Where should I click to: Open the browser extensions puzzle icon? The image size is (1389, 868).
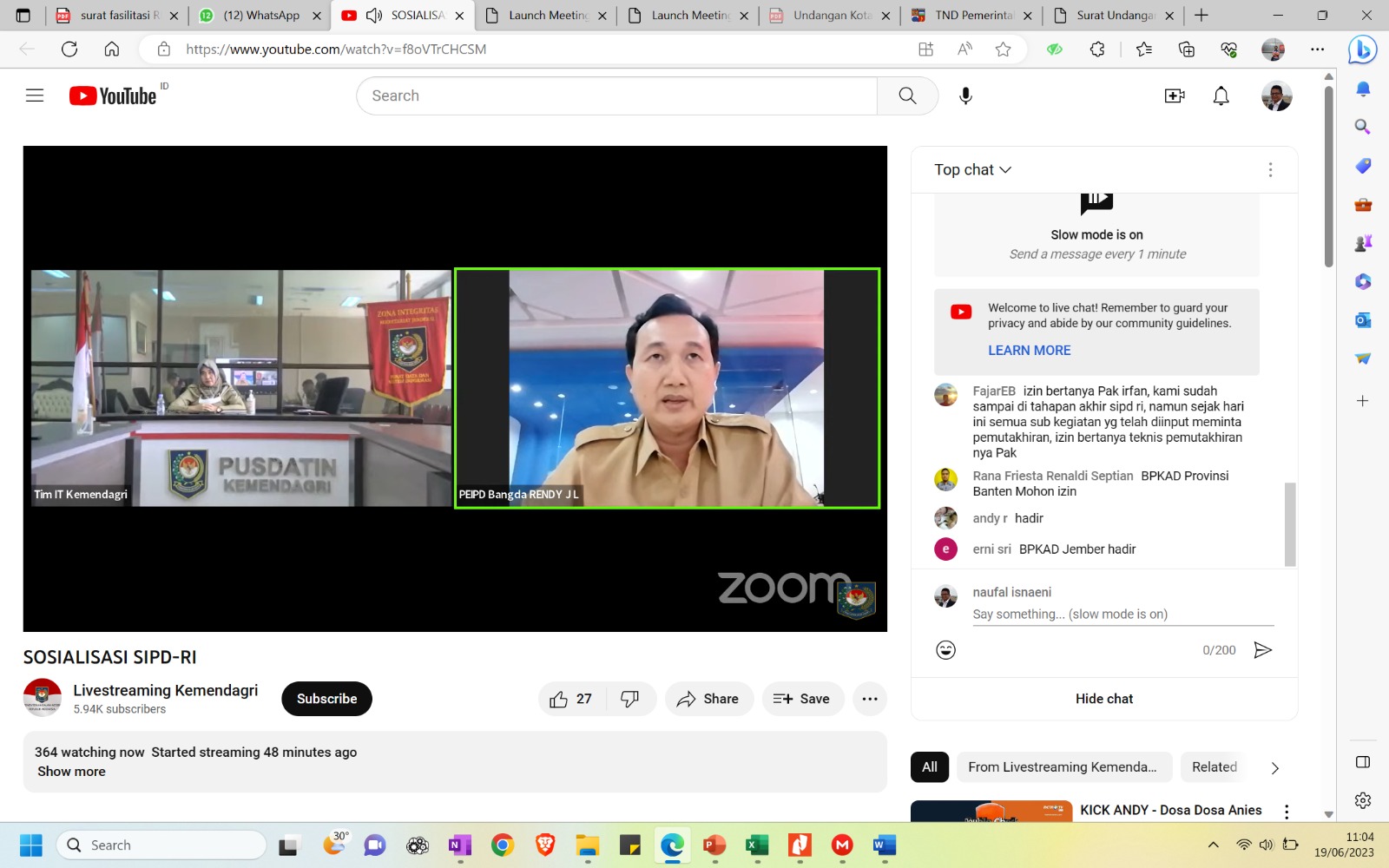coord(1097,49)
